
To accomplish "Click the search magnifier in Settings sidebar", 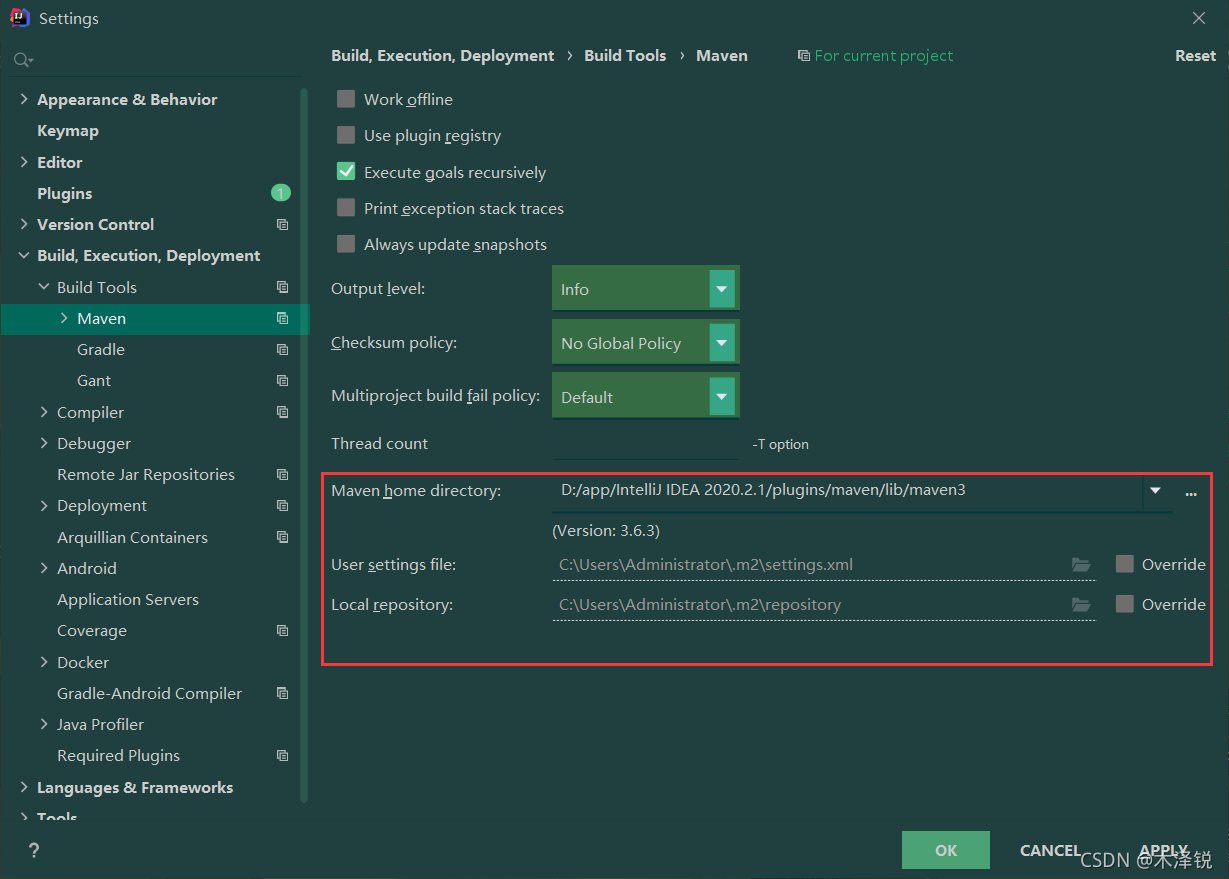I will pos(22,59).
